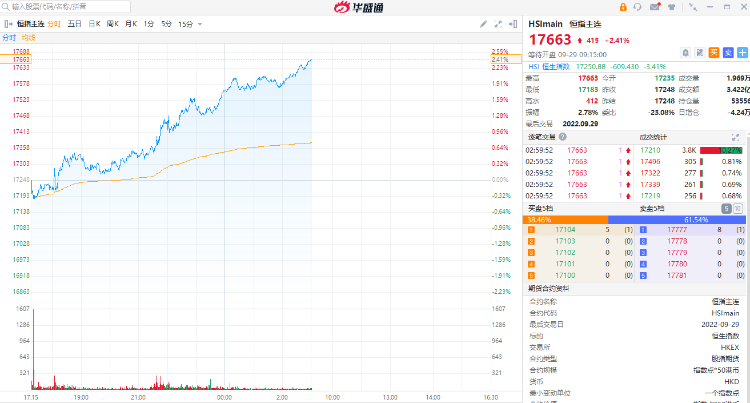Screen dimensions: 750x403
Task: Switch to the 五日 chart tab
Action: coord(75,23)
